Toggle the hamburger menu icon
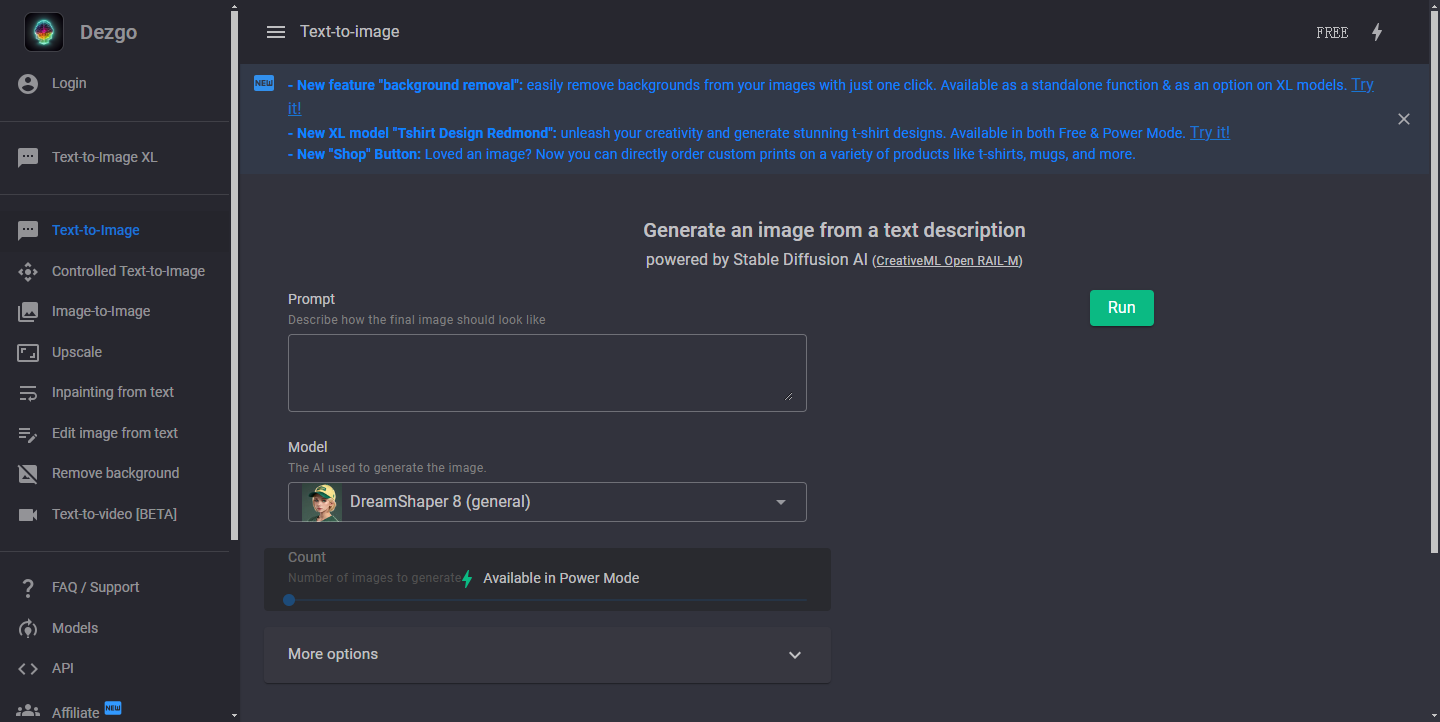The height and width of the screenshot is (722, 1440). tap(276, 32)
